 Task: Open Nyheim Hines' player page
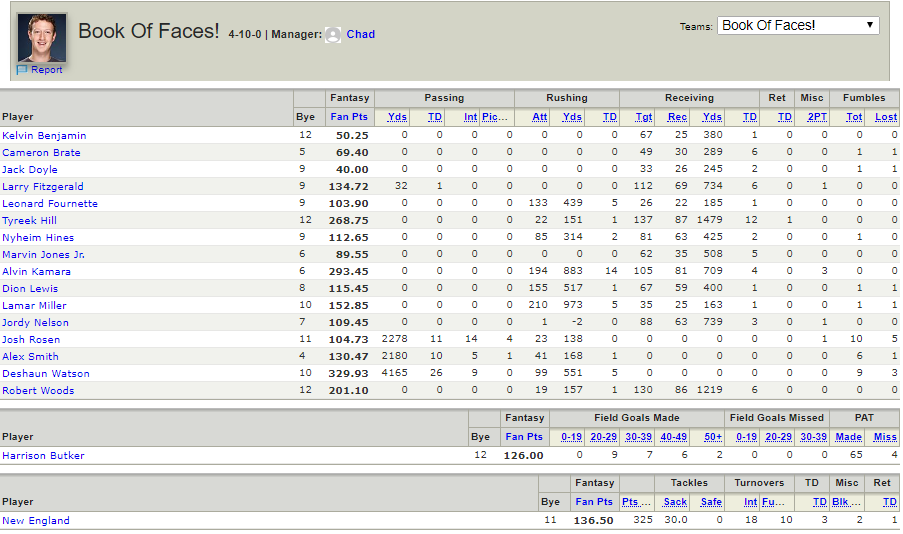pyautogui.click(x=38, y=237)
